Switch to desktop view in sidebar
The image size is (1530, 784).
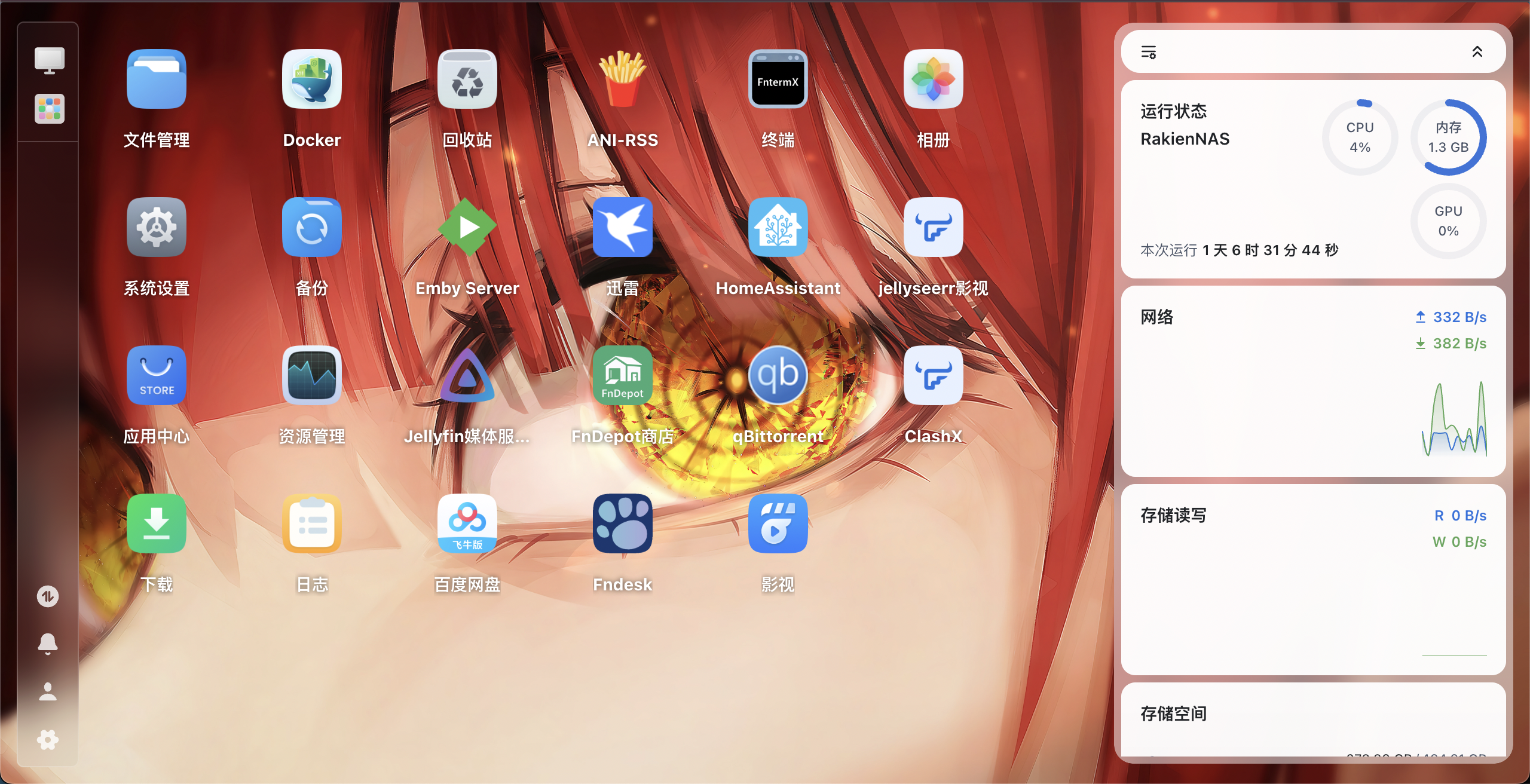click(x=49, y=60)
